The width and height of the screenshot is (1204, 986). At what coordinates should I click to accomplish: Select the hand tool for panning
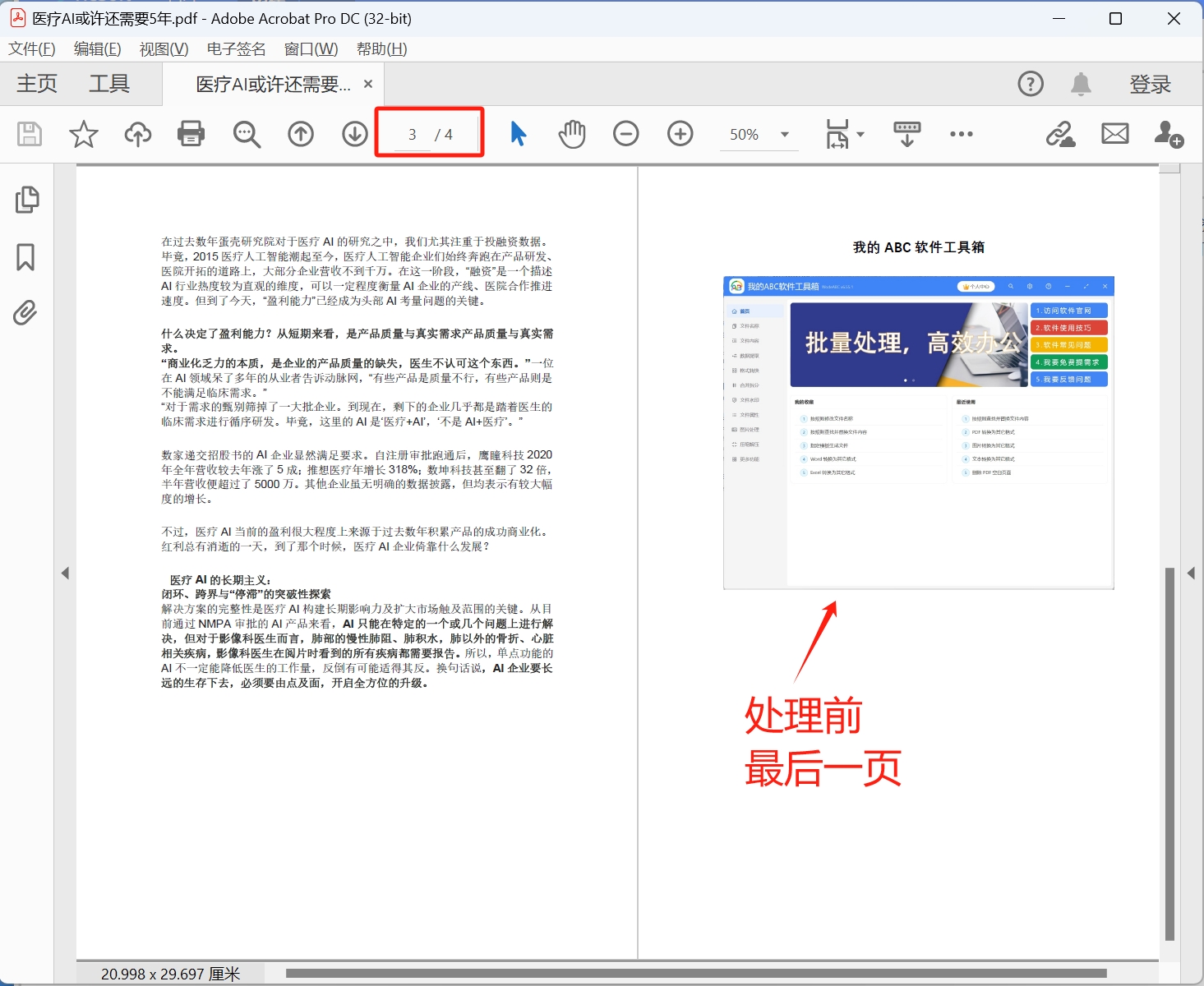[571, 134]
